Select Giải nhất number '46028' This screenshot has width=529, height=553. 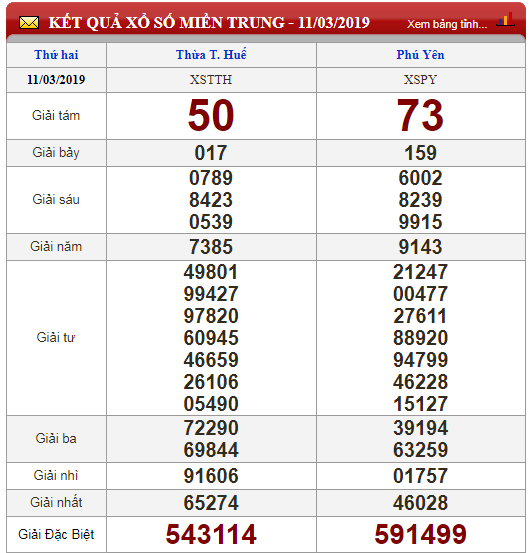point(420,503)
